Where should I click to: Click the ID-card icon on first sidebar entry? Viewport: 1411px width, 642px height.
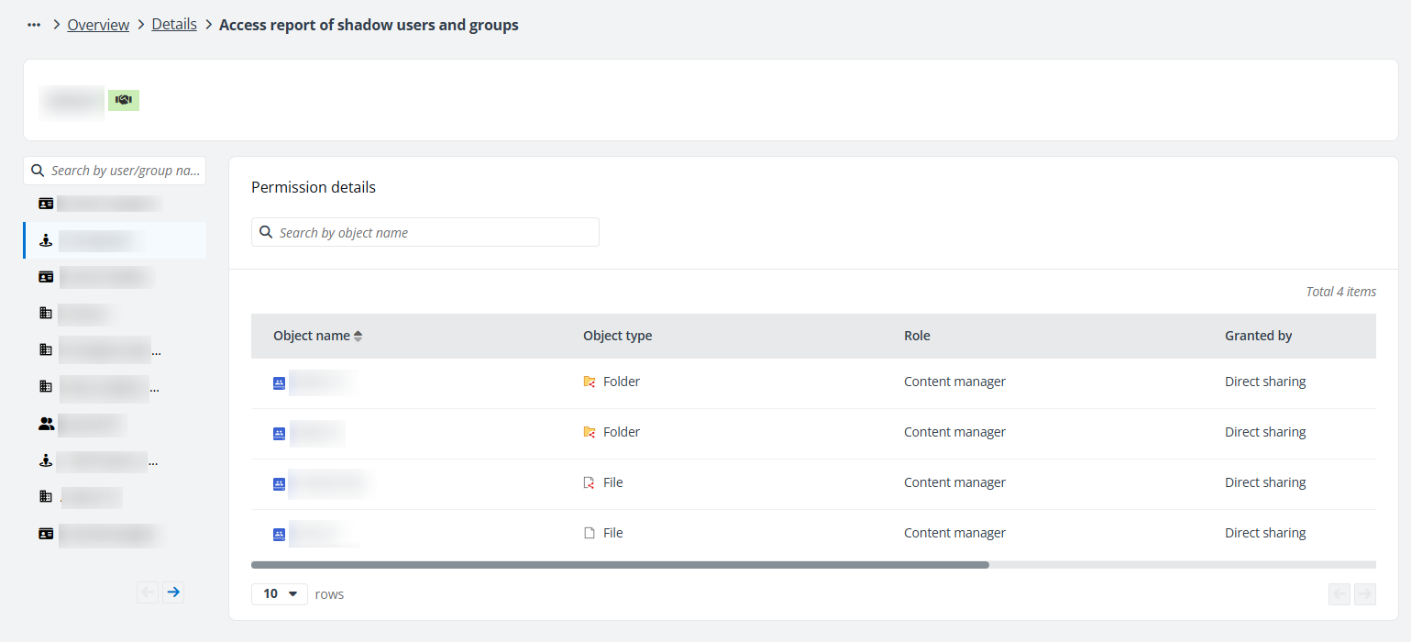(x=45, y=203)
